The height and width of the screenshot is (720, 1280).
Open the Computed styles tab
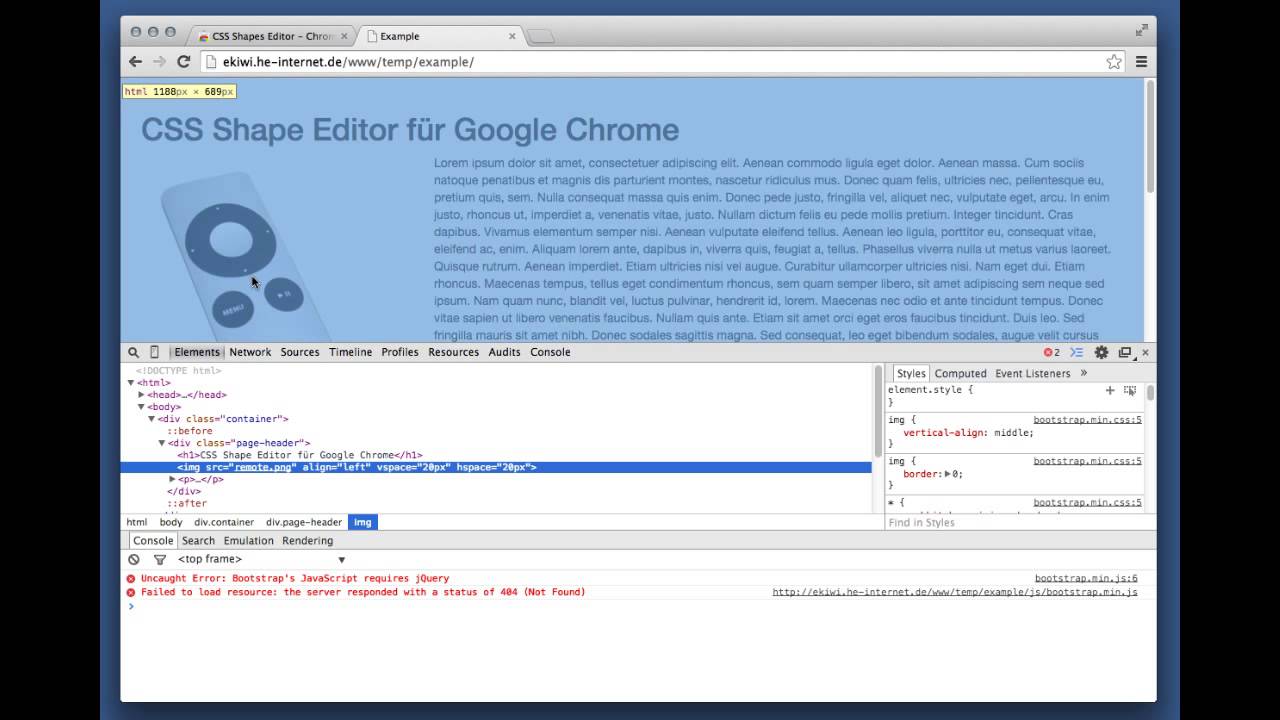[x=961, y=373]
